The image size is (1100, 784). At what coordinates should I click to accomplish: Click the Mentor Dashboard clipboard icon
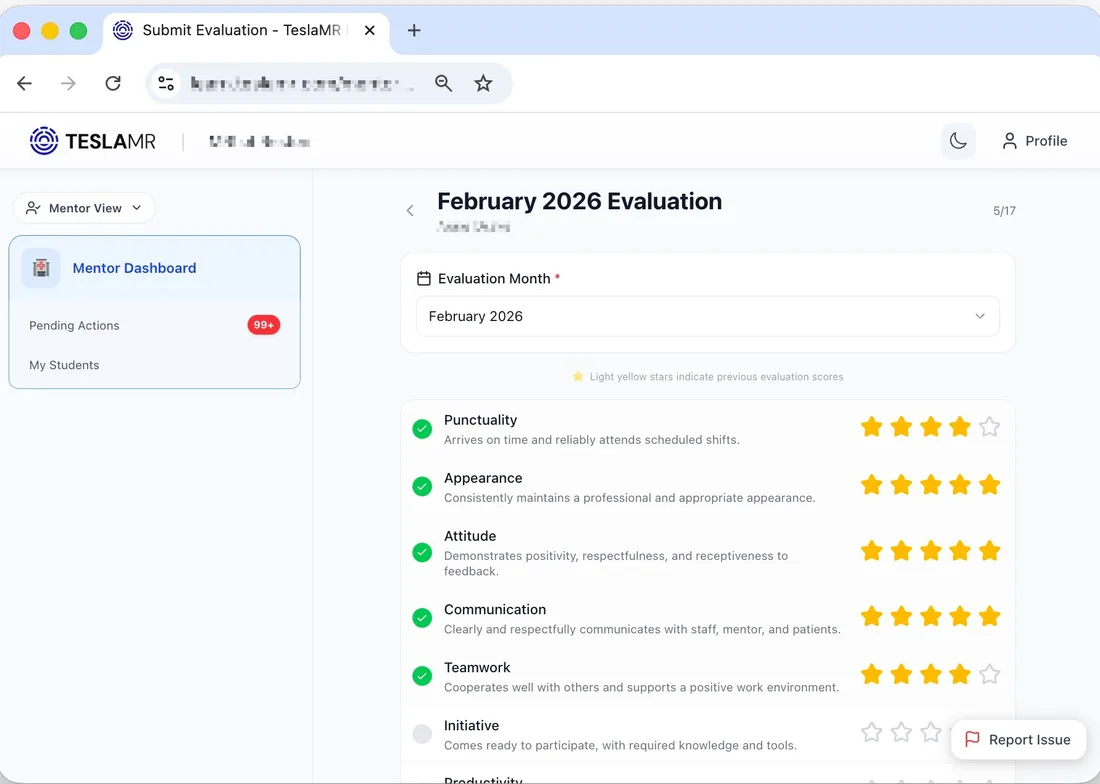[x=41, y=268]
